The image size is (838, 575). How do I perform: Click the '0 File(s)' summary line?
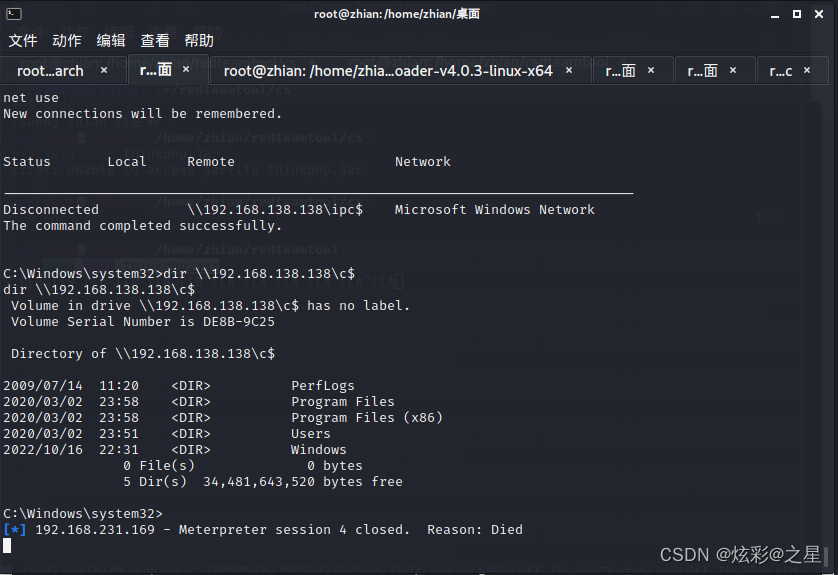(x=159, y=466)
